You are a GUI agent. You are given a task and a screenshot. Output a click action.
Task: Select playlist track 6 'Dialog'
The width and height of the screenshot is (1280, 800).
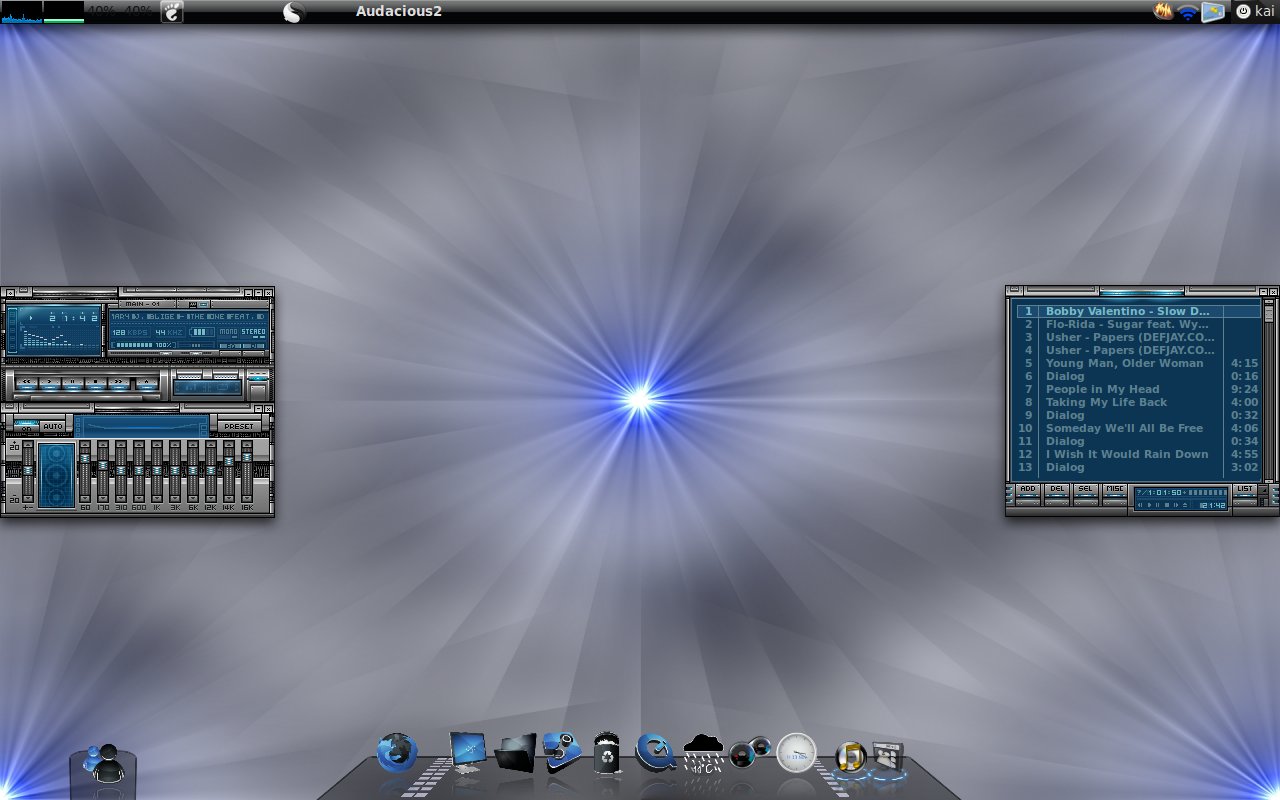(x=1138, y=376)
